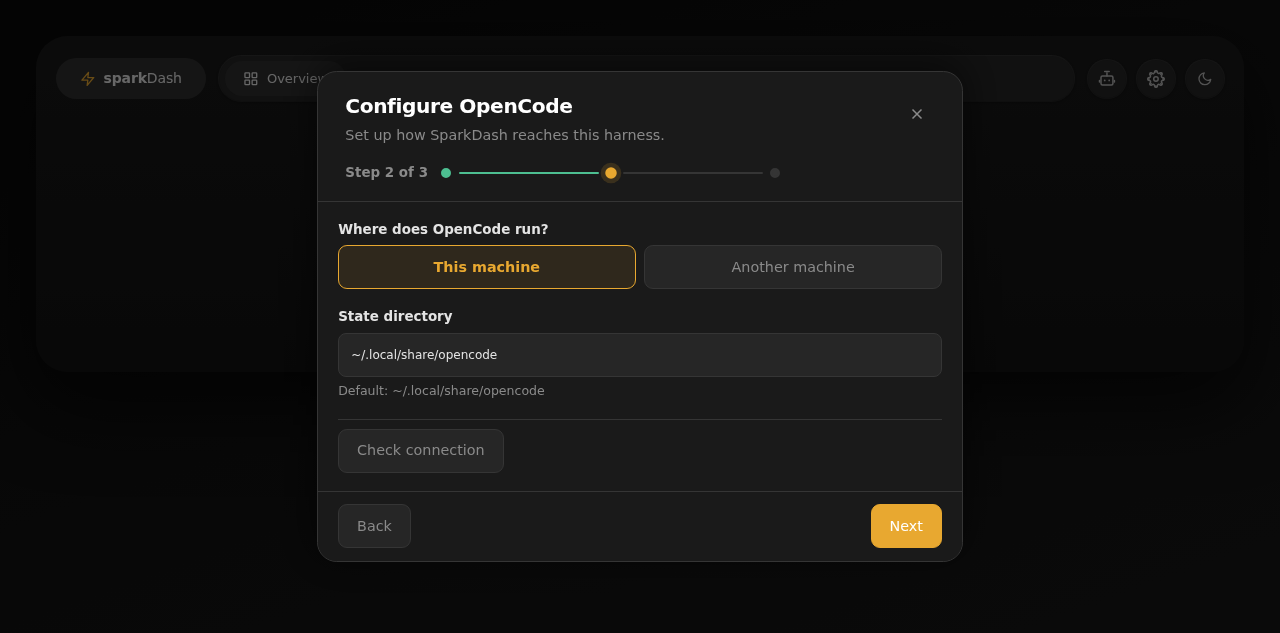Click the robot agent icon in header
Screen dimensions: 1280x633
click(x=1107, y=79)
